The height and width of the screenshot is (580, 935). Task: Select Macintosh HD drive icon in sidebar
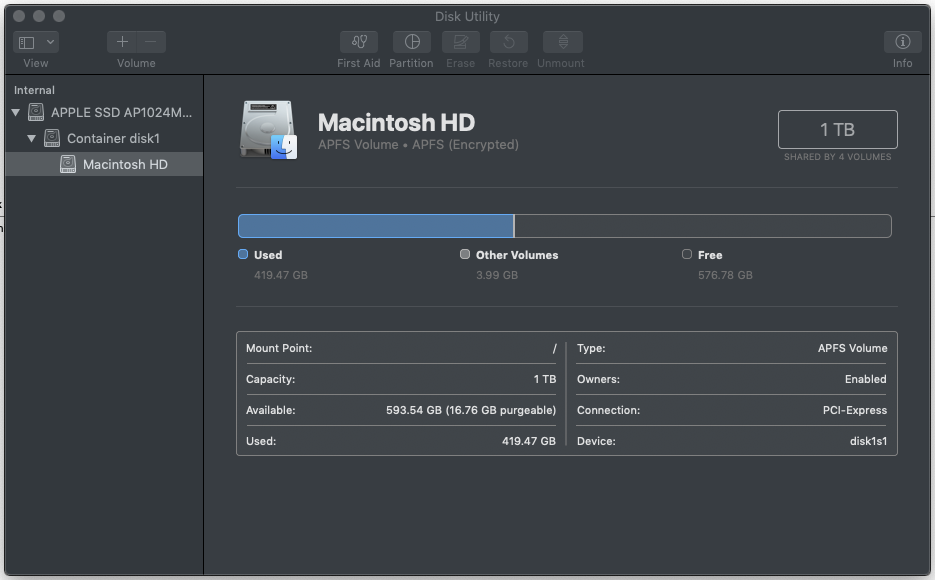pyautogui.click(x=68, y=164)
